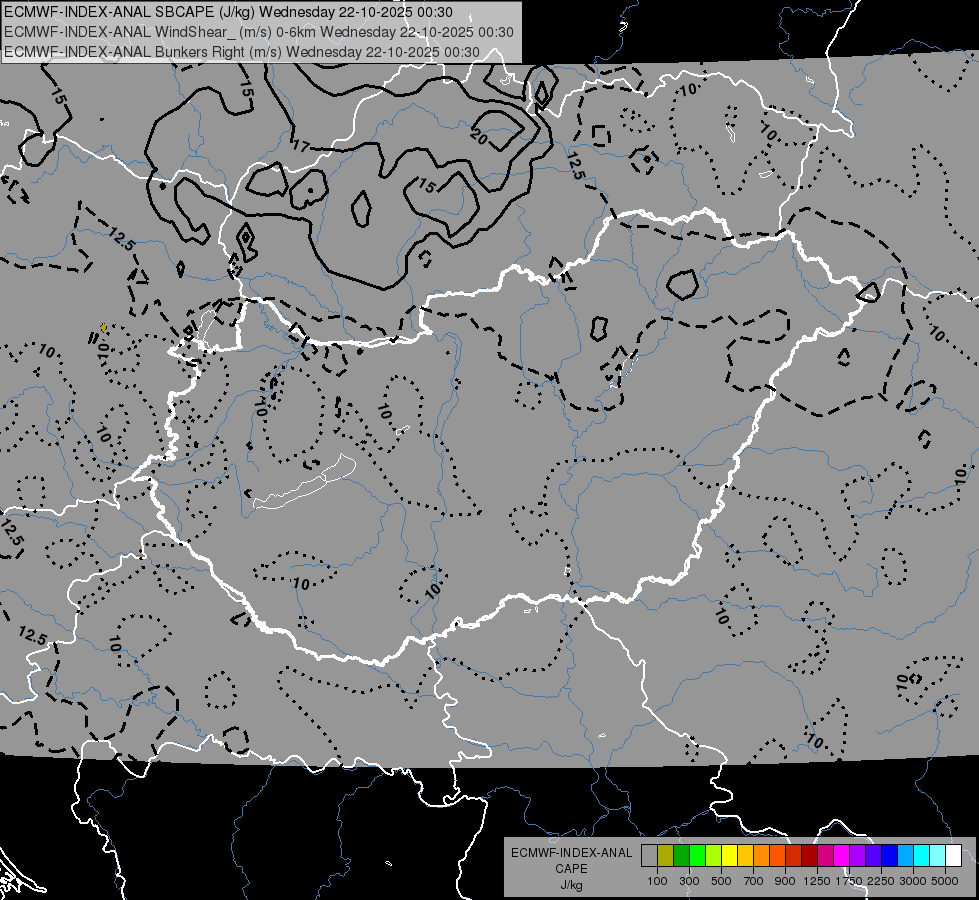Click the 1750 value in CAPE legend
Image resolution: width=979 pixels, height=900 pixels.
pos(849,881)
